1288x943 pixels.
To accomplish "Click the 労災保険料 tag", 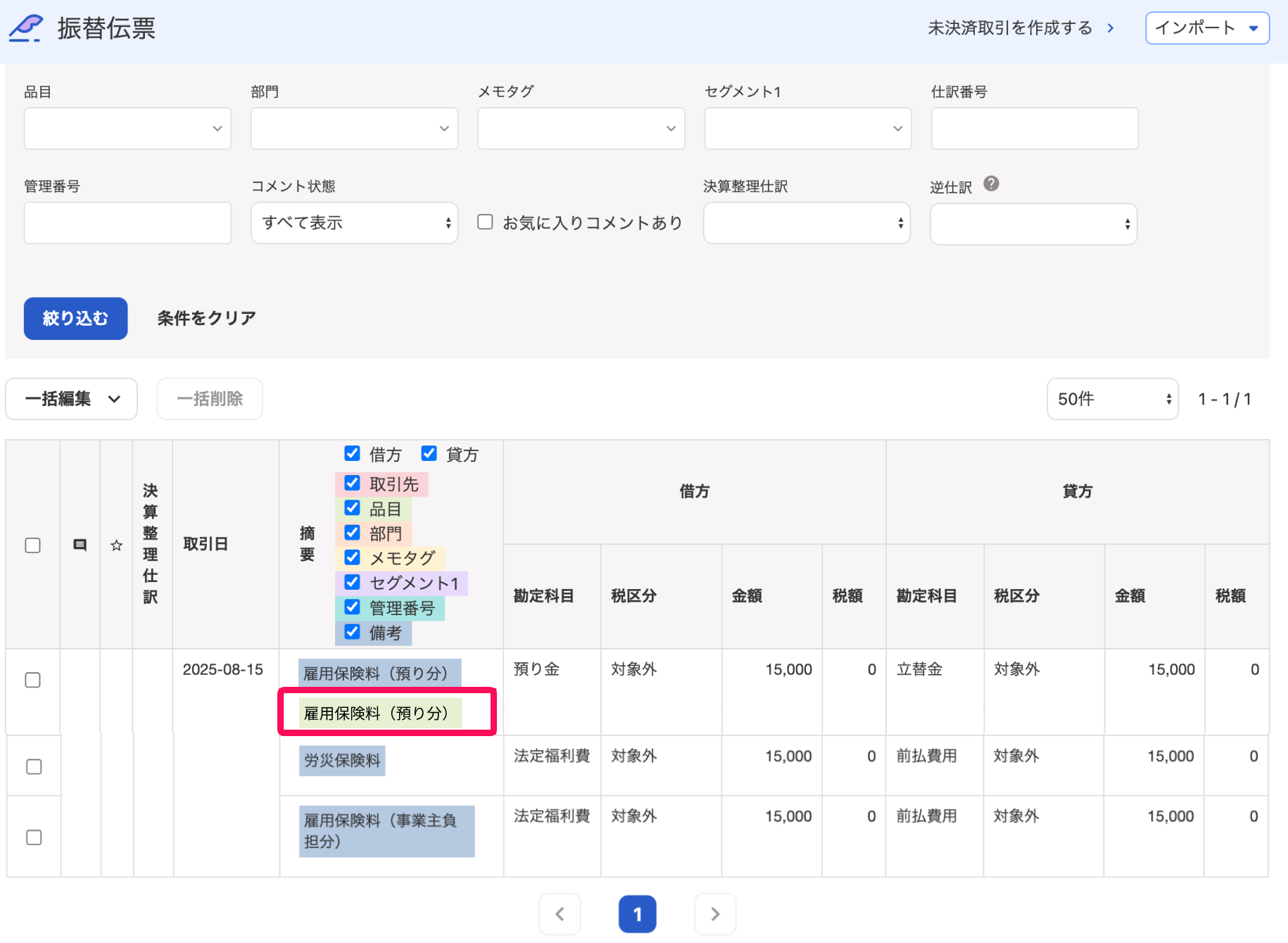I will pyautogui.click(x=342, y=761).
